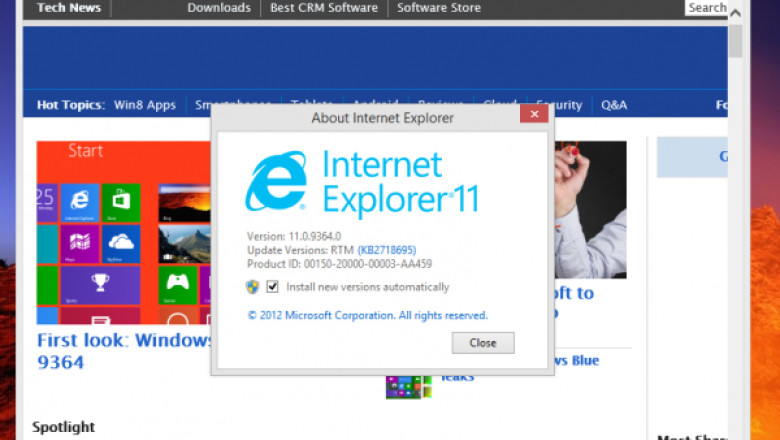780x440 pixels.
Task: Close the About Internet Explorer dialog with Close button
Action: click(x=483, y=343)
